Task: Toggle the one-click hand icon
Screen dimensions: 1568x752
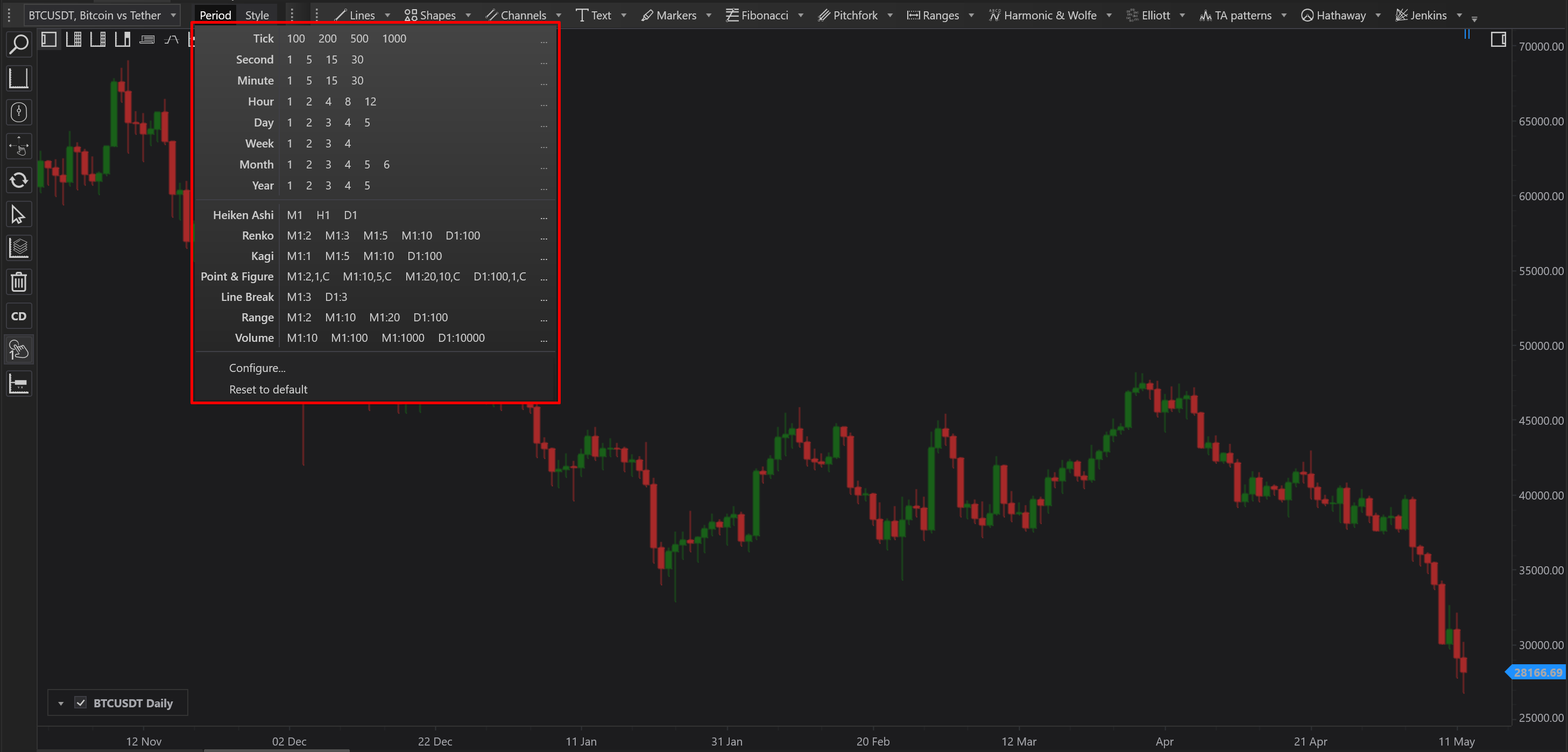Action: click(18, 350)
